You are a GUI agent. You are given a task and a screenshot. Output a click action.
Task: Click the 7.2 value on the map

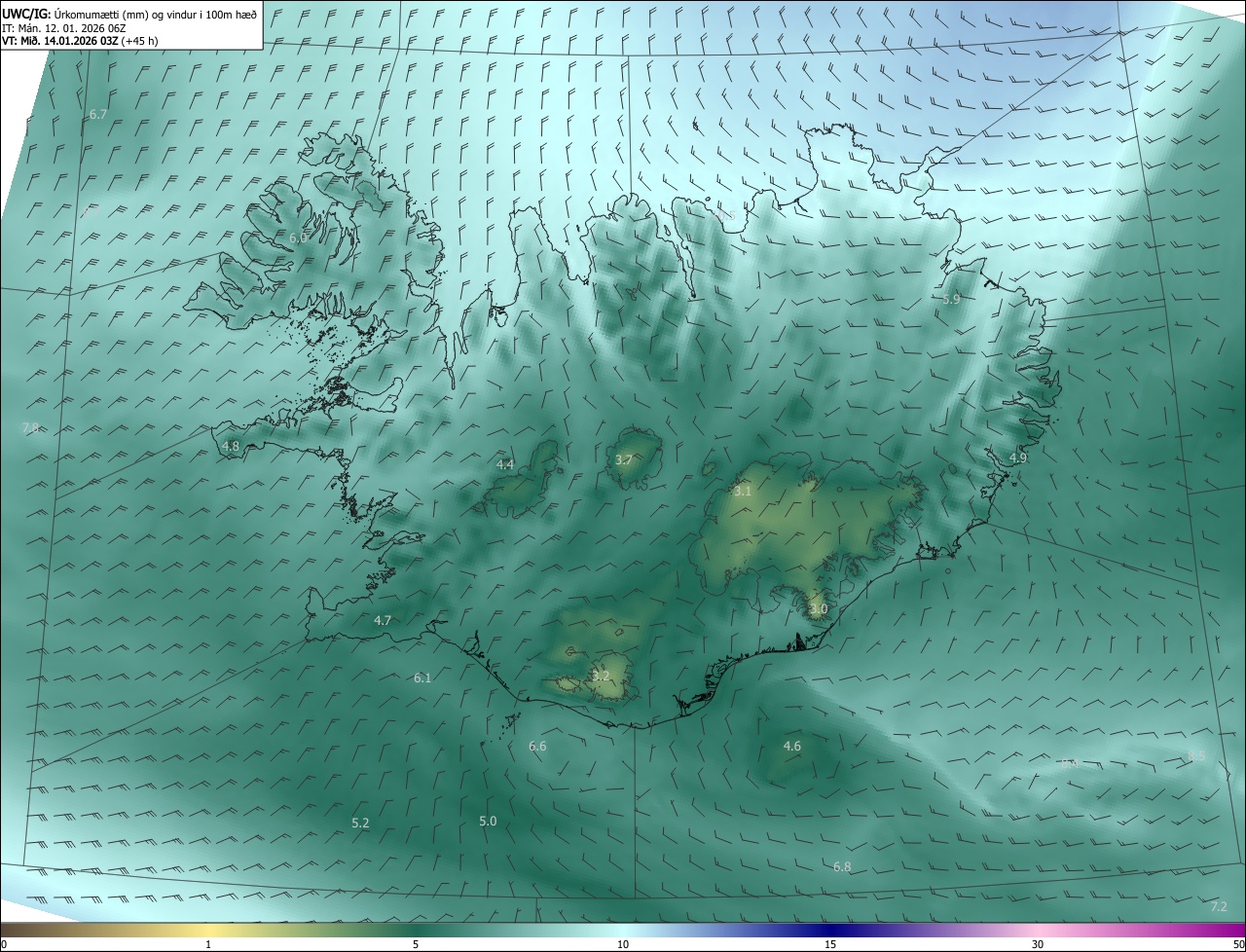coord(1219,906)
